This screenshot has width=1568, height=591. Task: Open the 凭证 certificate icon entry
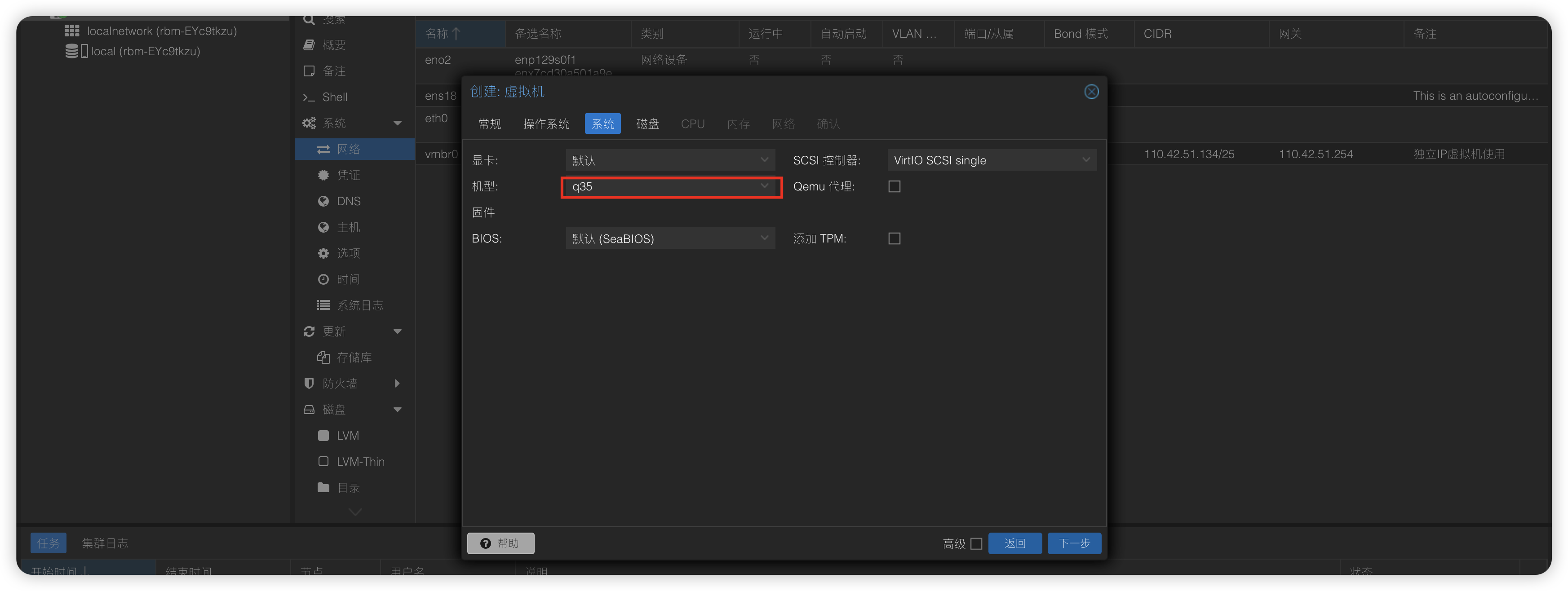point(323,175)
